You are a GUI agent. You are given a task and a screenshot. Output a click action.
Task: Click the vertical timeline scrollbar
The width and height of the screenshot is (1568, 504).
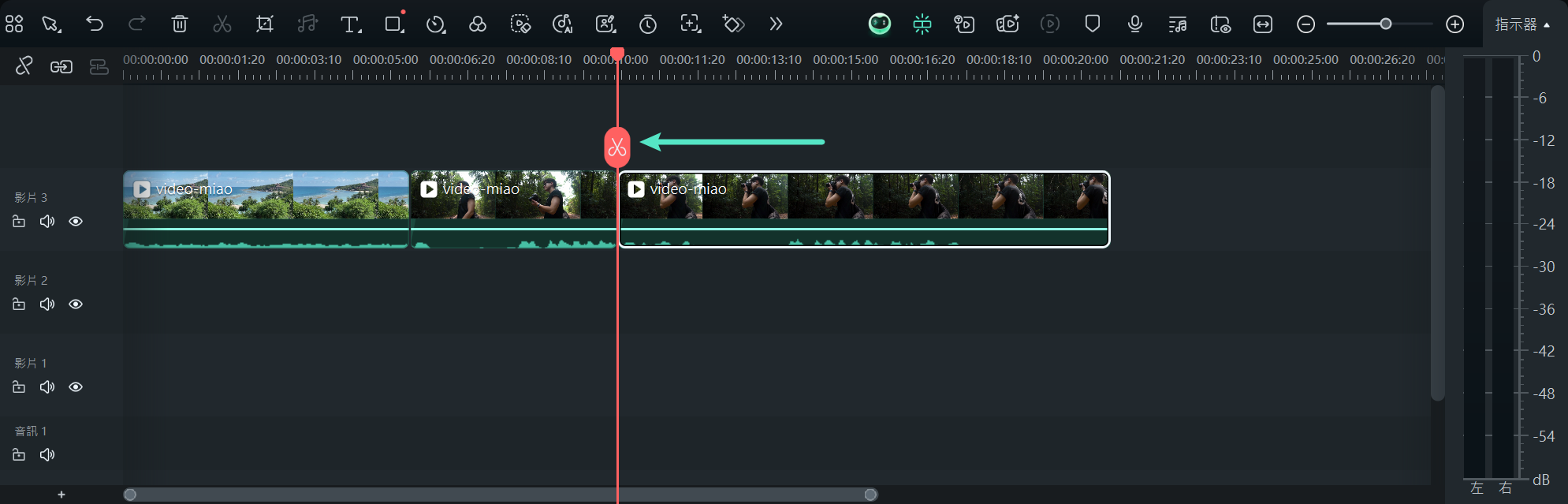click(1438, 243)
